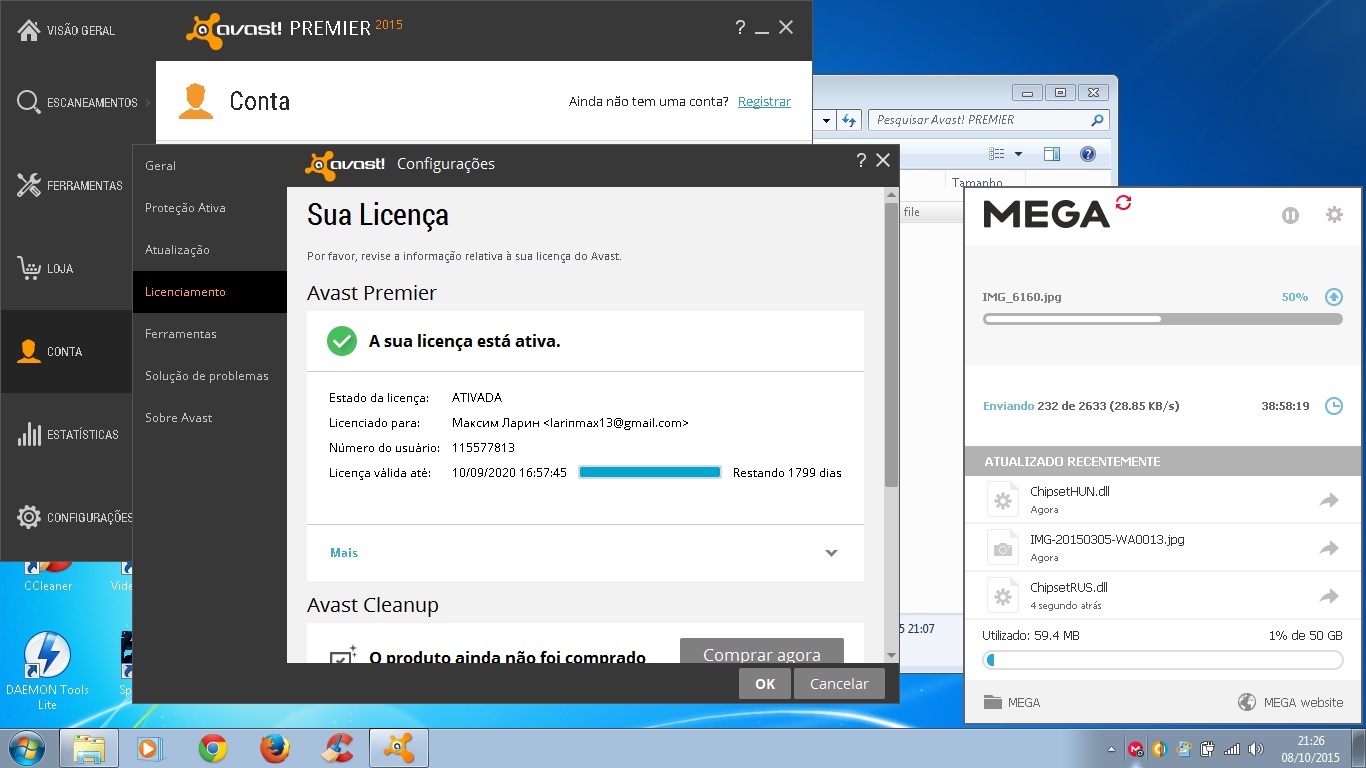1366x768 pixels.
Task: Click search magnifier in Explorer search box
Action: [1097, 120]
